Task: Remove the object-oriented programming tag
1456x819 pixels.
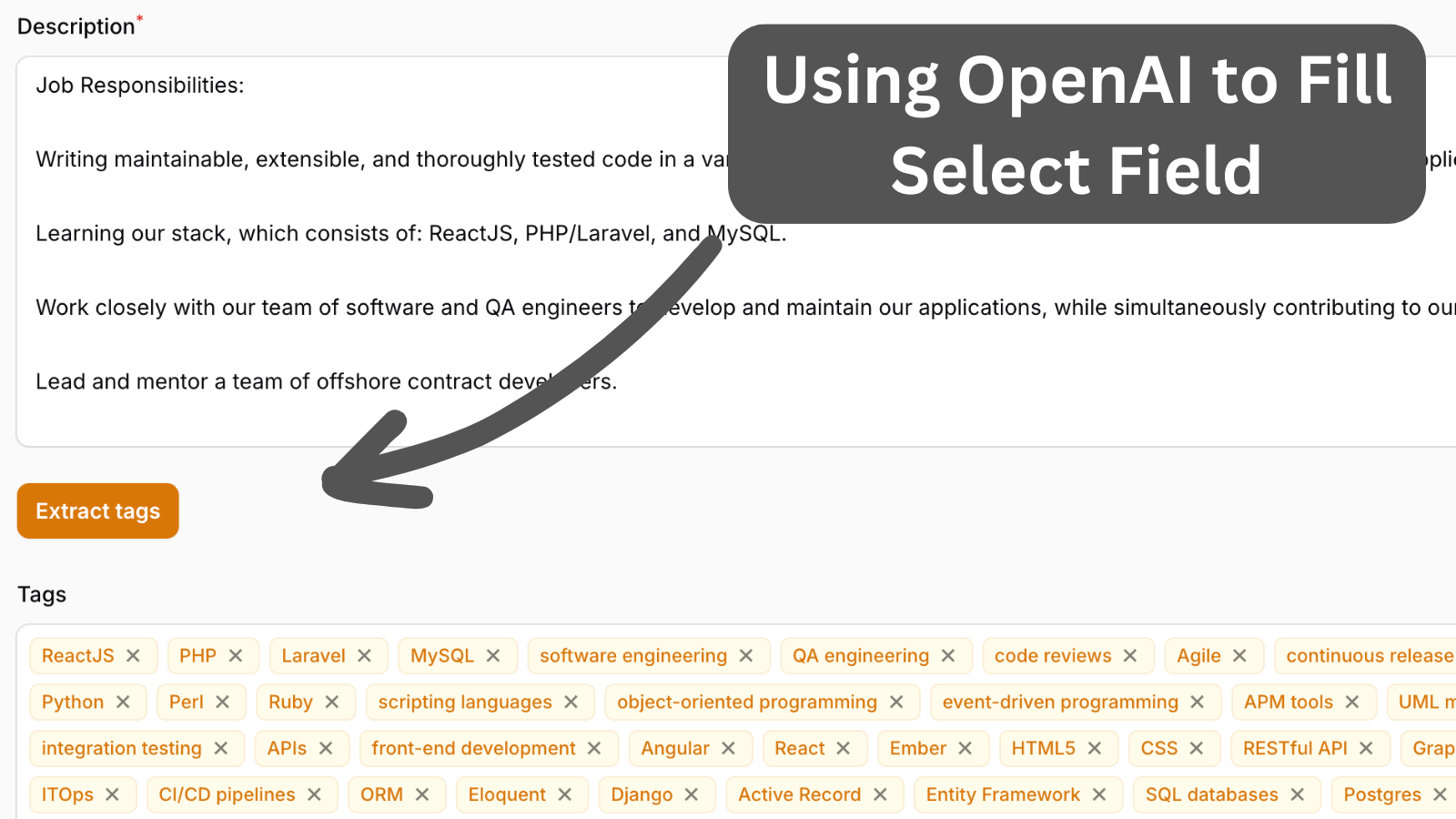Action: (896, 702)
